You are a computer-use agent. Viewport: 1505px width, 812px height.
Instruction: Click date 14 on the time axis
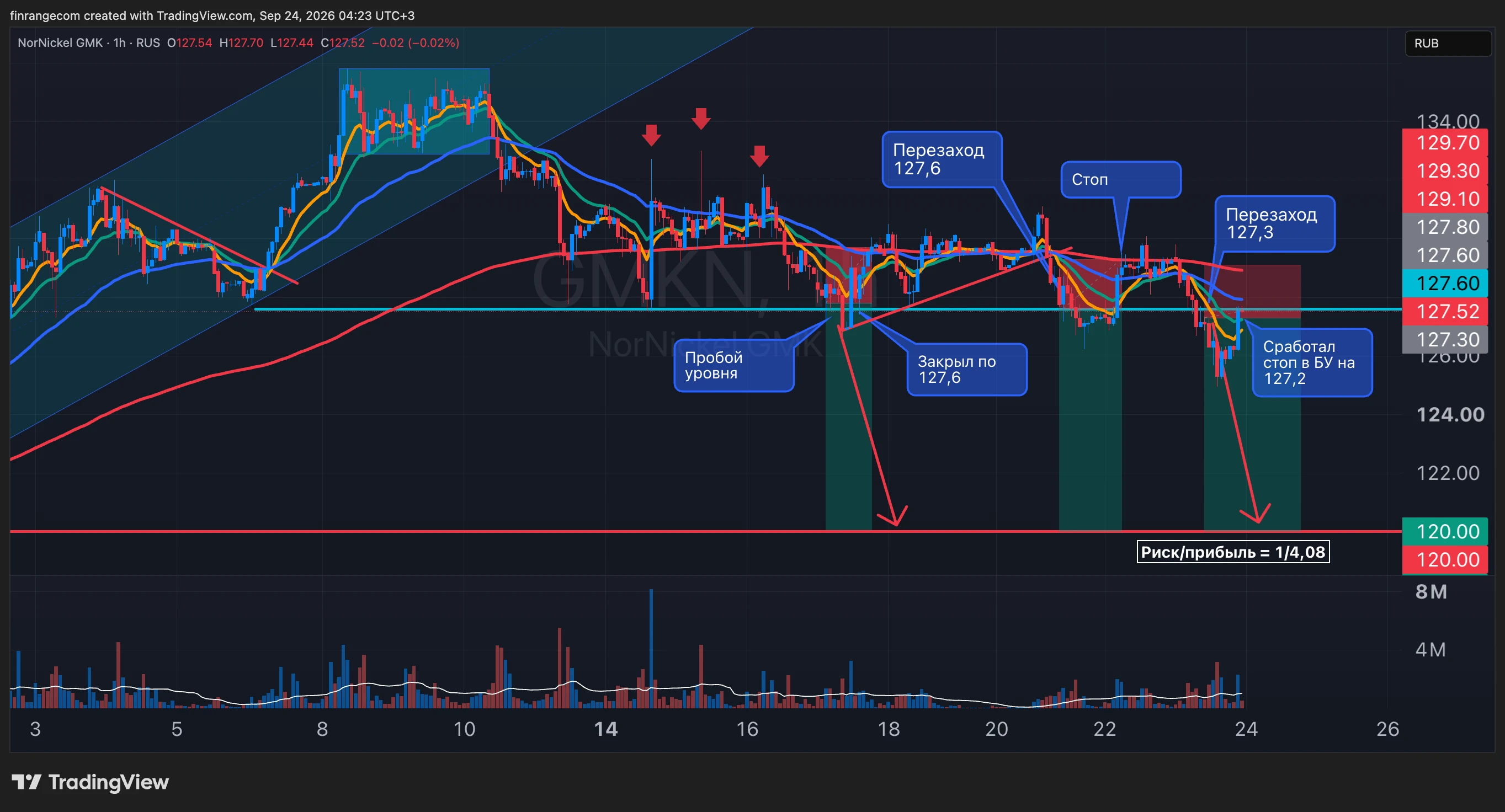coord(606,729)
